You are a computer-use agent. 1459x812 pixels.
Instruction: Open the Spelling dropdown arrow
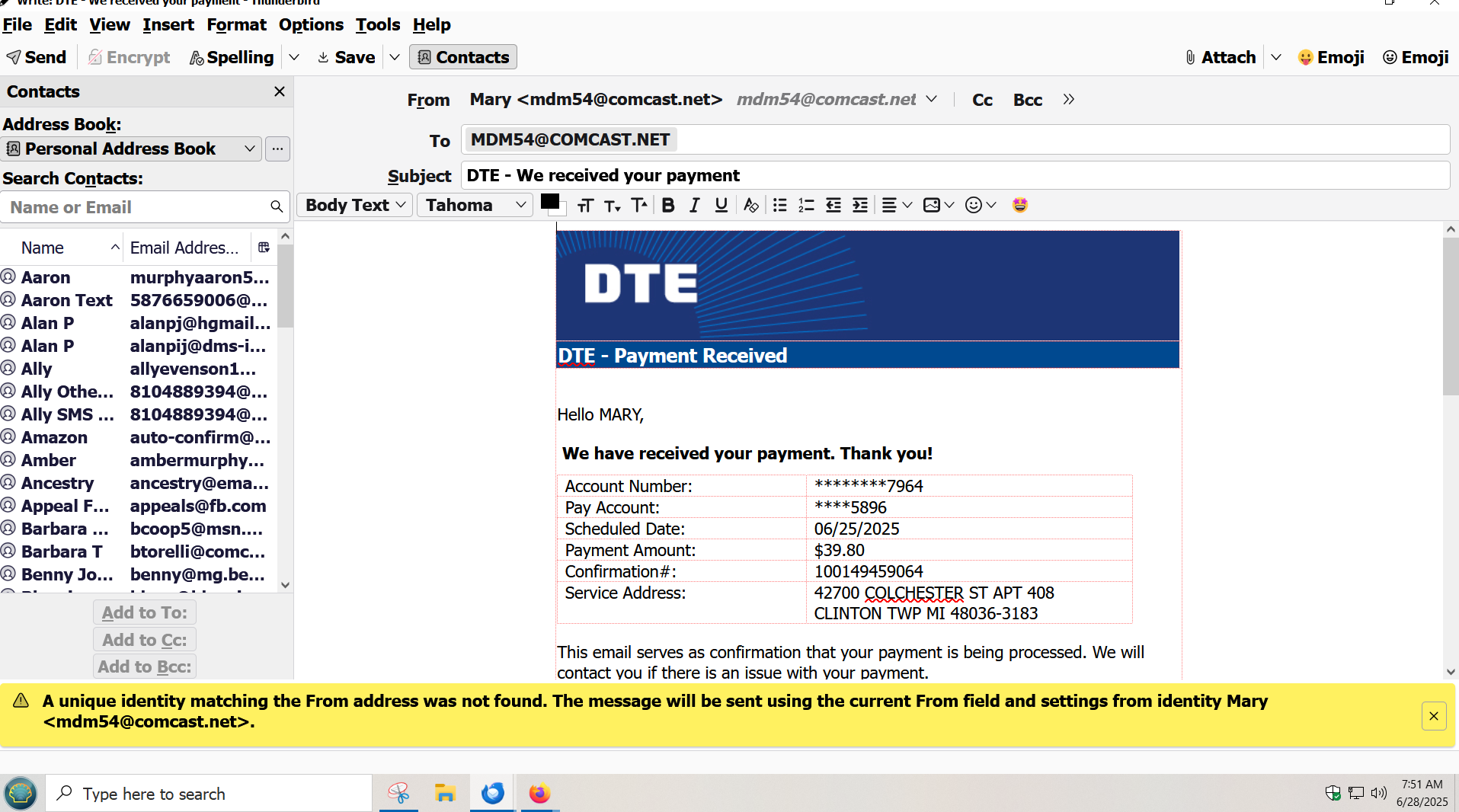pos(294,57)
